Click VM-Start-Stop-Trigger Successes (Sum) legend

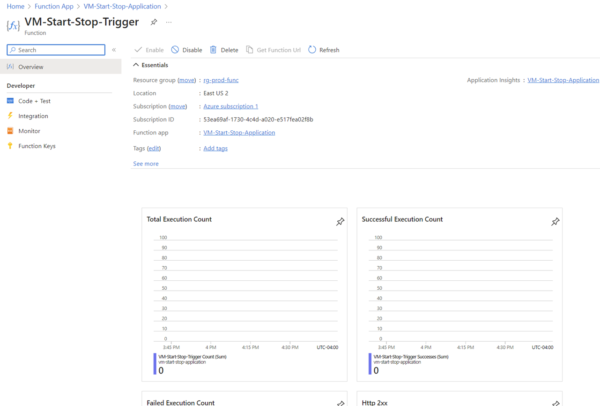pos(411,357)
